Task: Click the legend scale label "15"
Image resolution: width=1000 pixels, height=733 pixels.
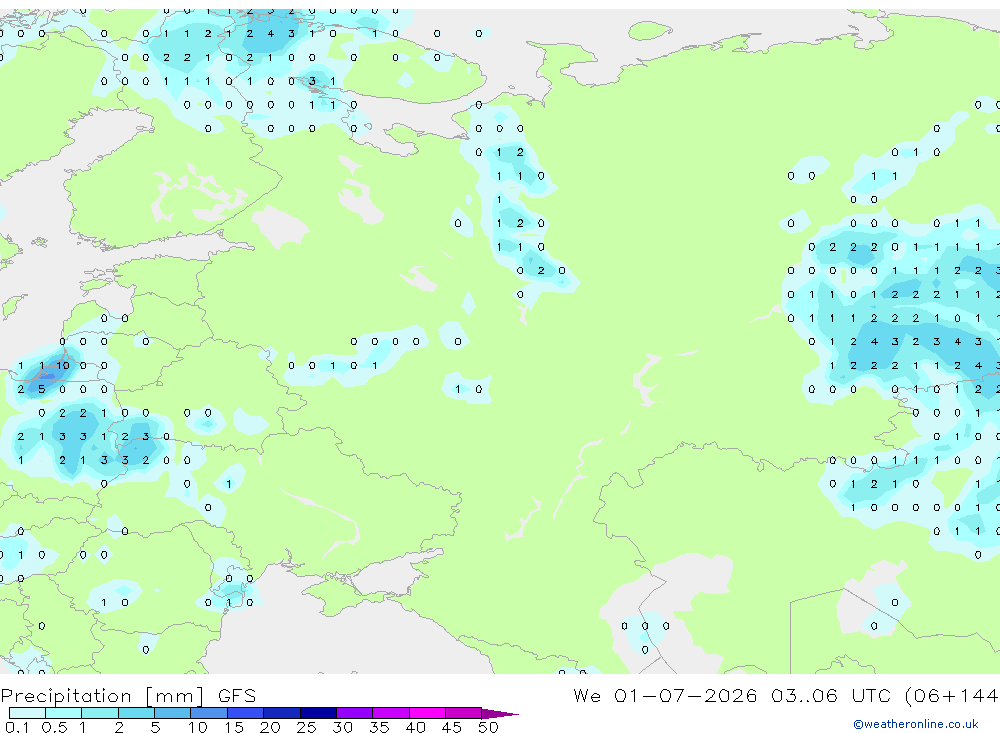Action: (x=233, y=727)
